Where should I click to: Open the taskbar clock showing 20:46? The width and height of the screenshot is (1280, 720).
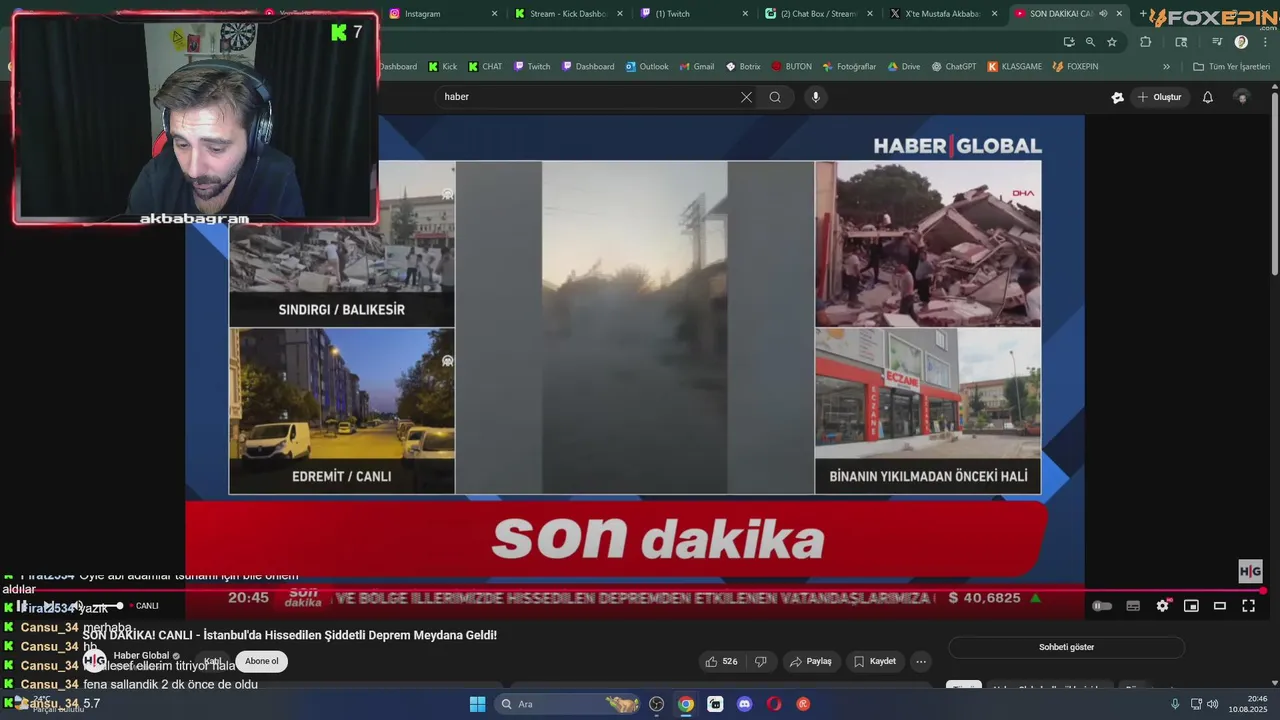pyautogui.click(x=1248, y=704)
